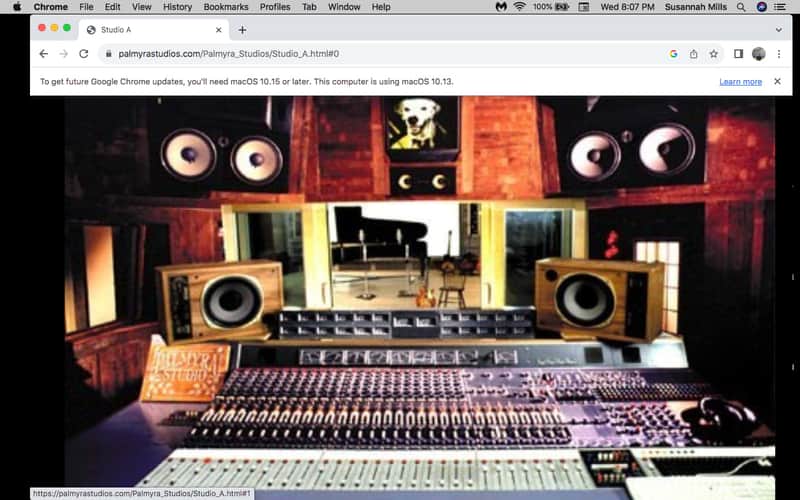Close the Chrome window
Viewport: 800px width, 500px height.
(x=42, y=28)
